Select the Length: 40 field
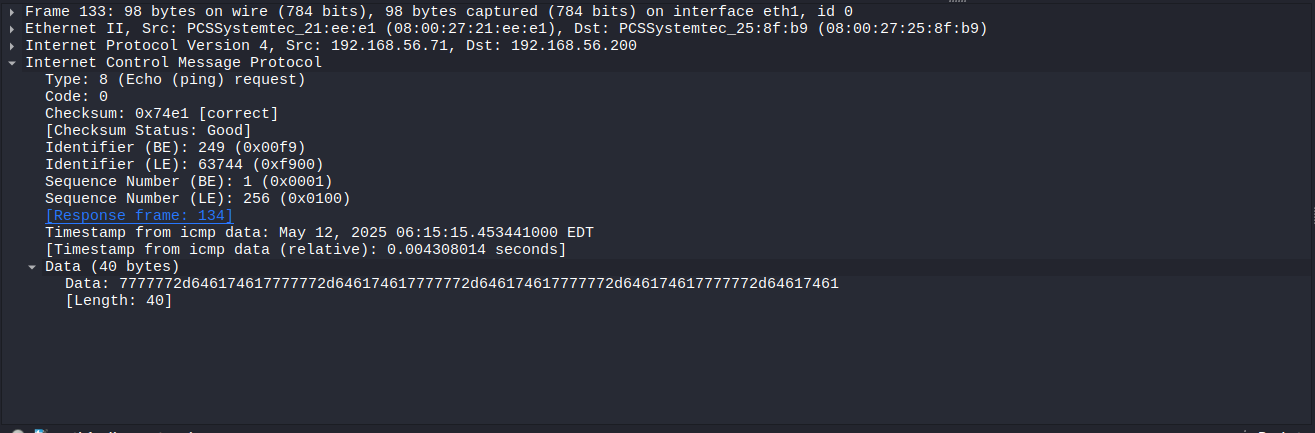 [x=118, y=300]
